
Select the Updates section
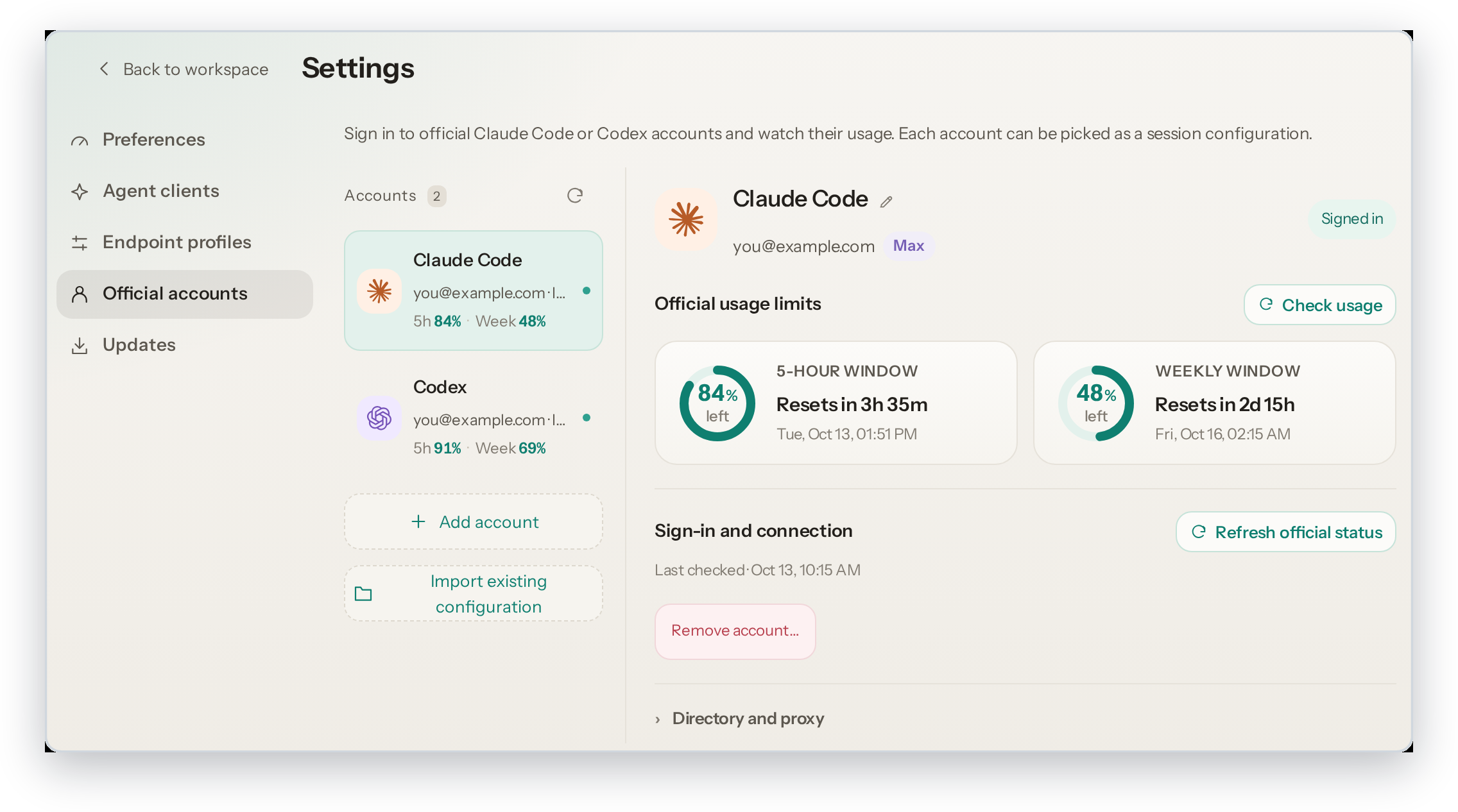pyautogui.click(x=185, y=345)
